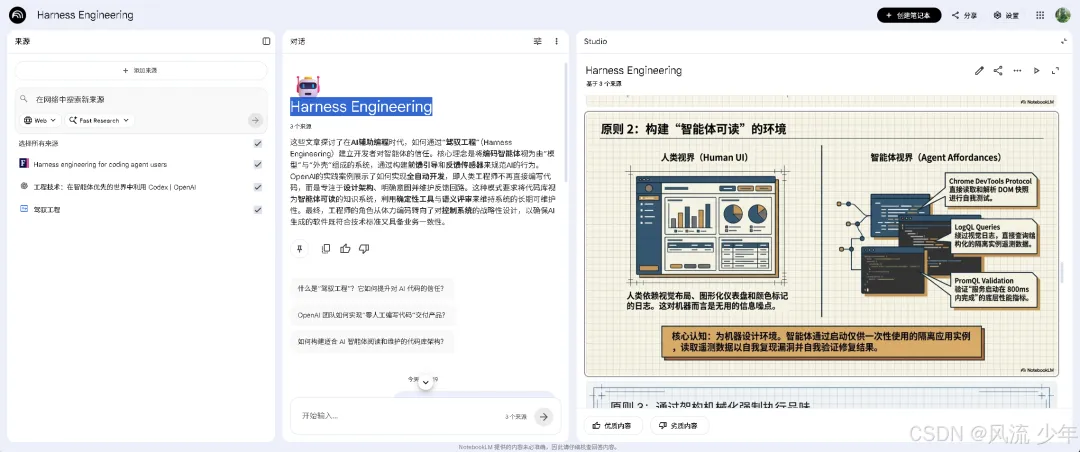The height and width of the screenshot is (452, 1080).
Task: Click highlighted Harness Engineering heading in chat
Action: tap(361, 107)
